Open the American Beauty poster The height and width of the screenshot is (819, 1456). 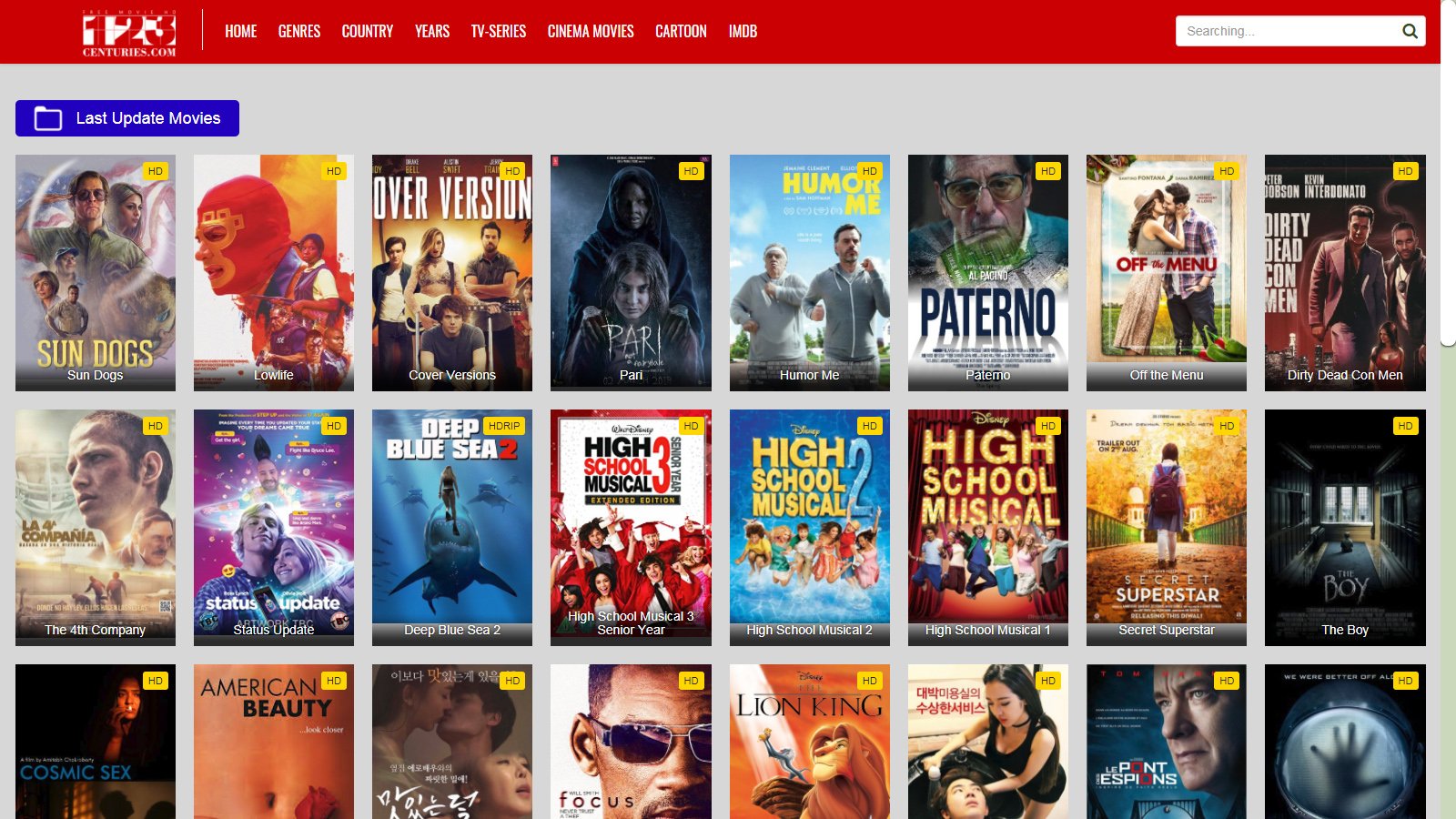pyautogui.click(x=274, y=742)
